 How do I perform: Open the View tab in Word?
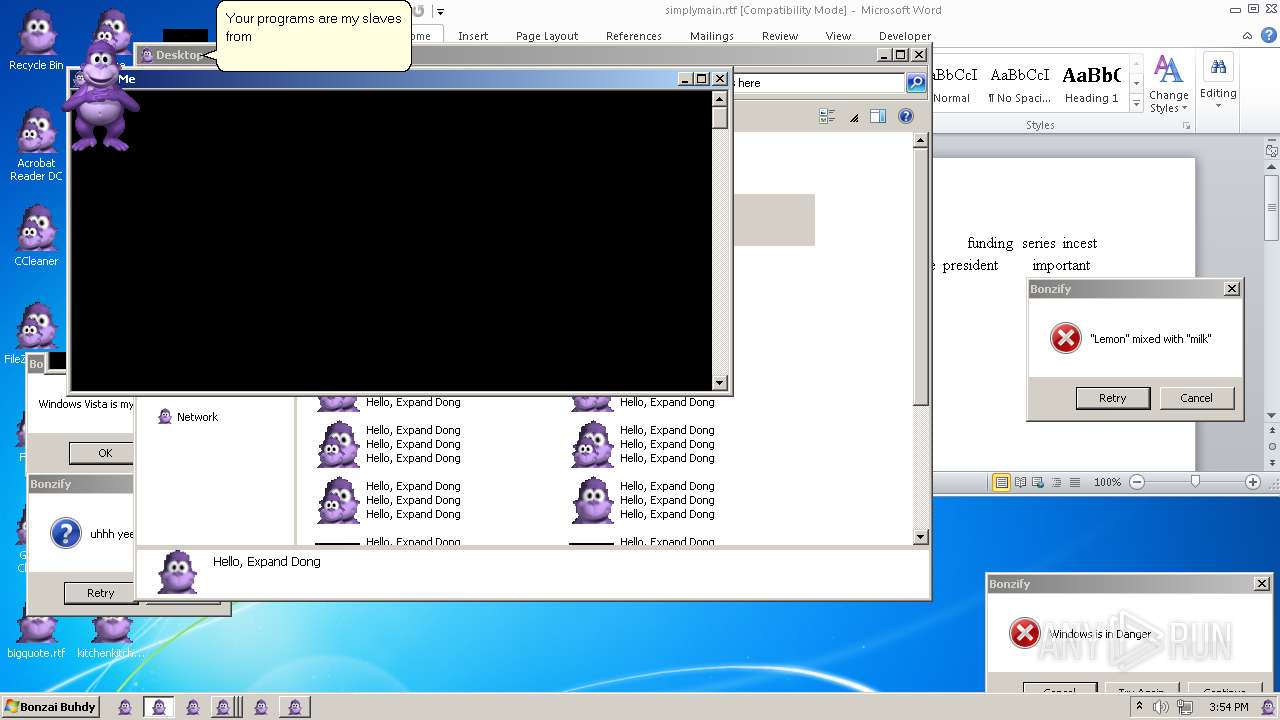(838, 36)
